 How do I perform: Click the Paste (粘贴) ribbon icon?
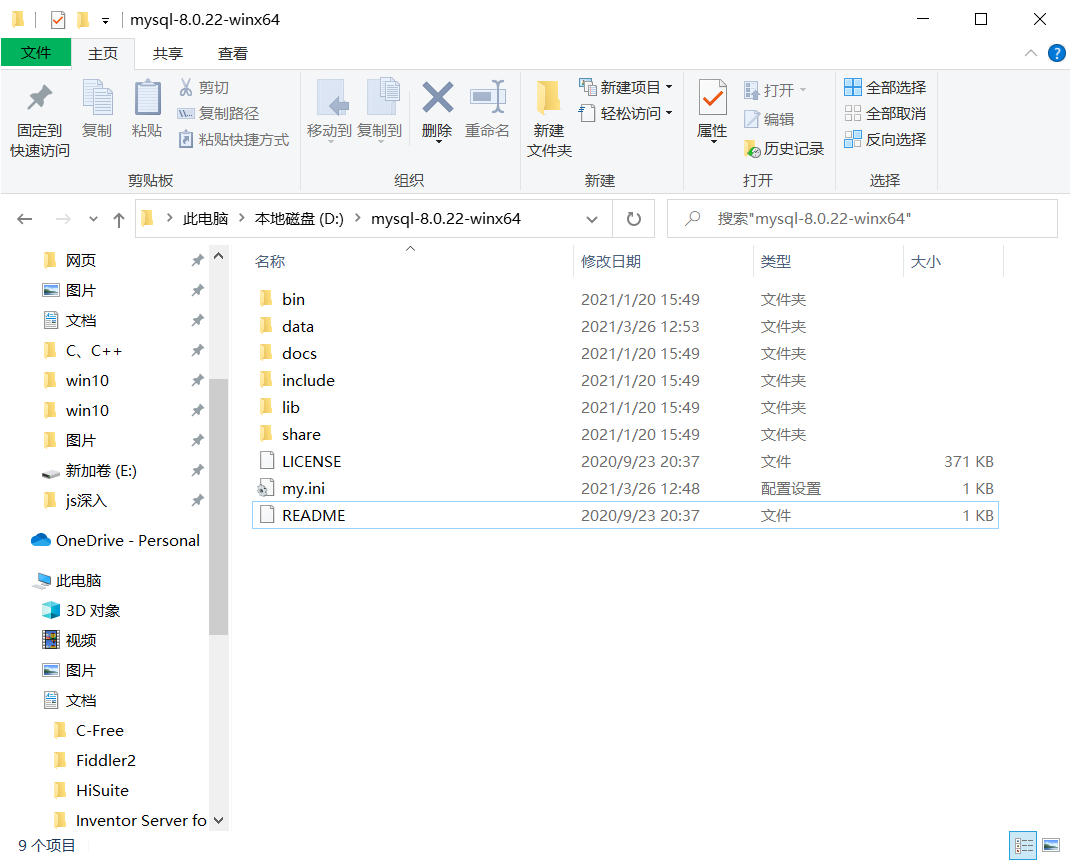147,109
